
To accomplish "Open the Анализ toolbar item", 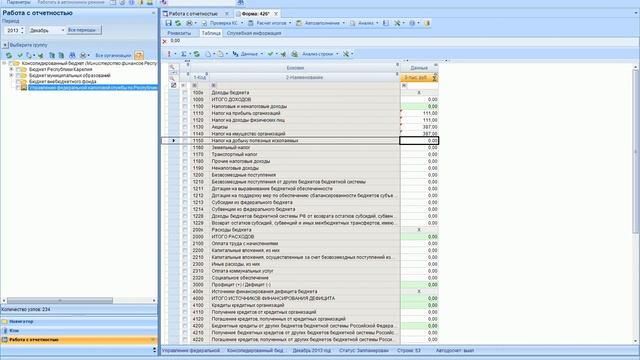I will click(363, 23).
